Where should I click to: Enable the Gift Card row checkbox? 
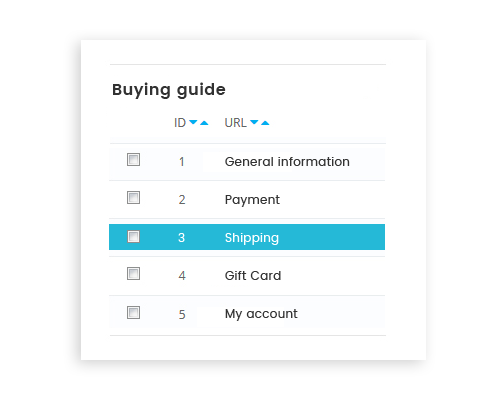[x=133, y=274]
